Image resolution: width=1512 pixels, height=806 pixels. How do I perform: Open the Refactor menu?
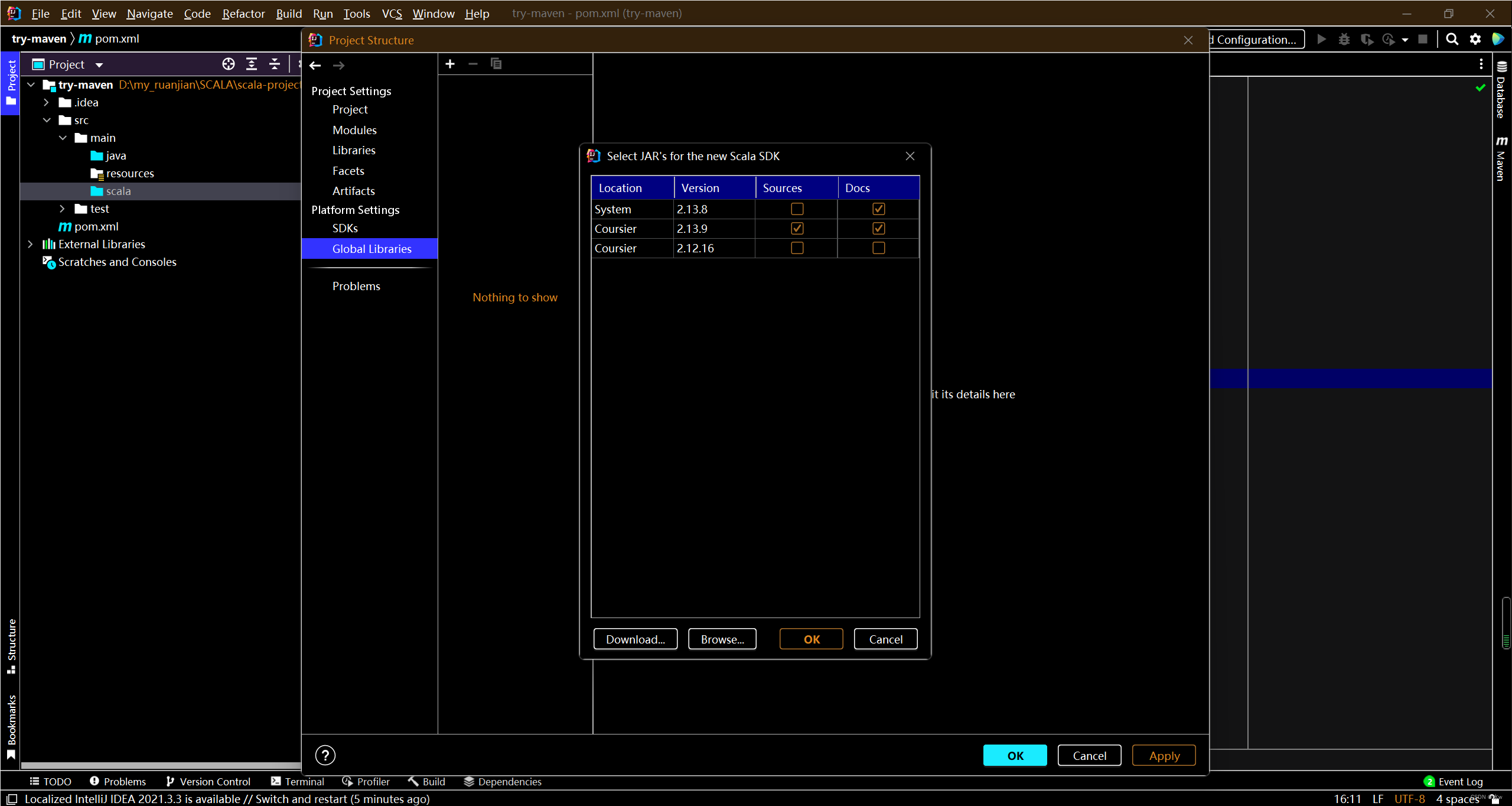tap(243, 13)
